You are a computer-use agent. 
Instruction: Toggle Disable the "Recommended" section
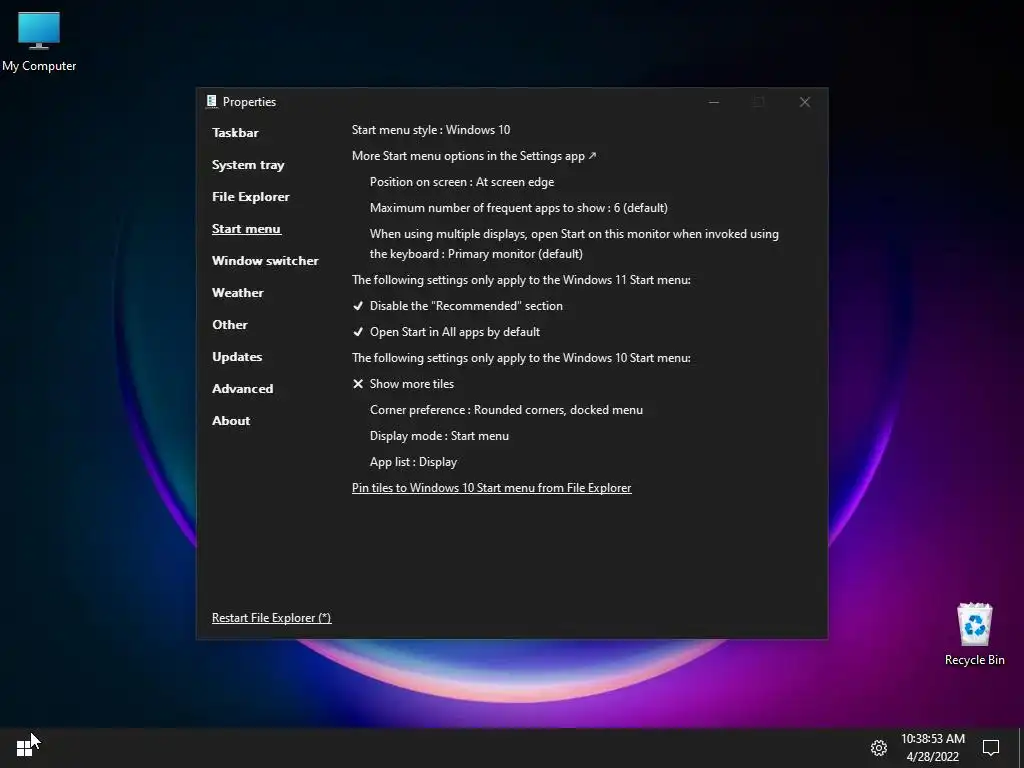coord(457,306)
